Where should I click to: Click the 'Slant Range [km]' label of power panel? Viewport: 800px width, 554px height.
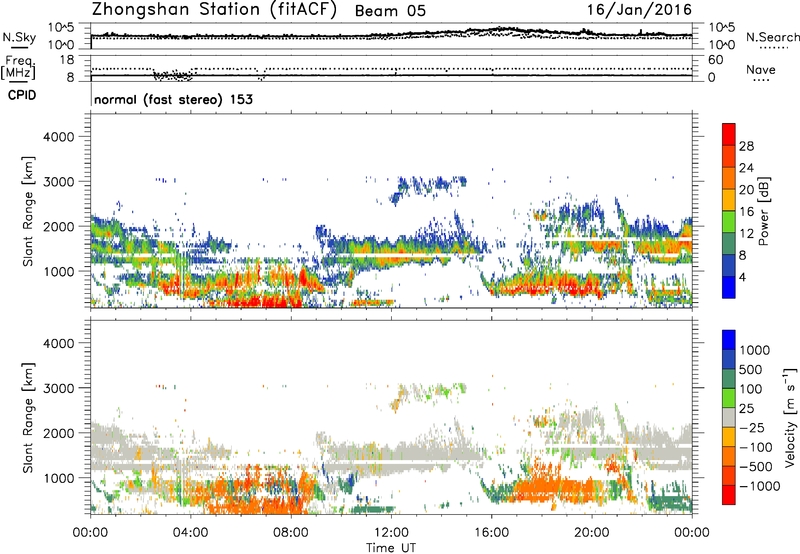(28, 211)
